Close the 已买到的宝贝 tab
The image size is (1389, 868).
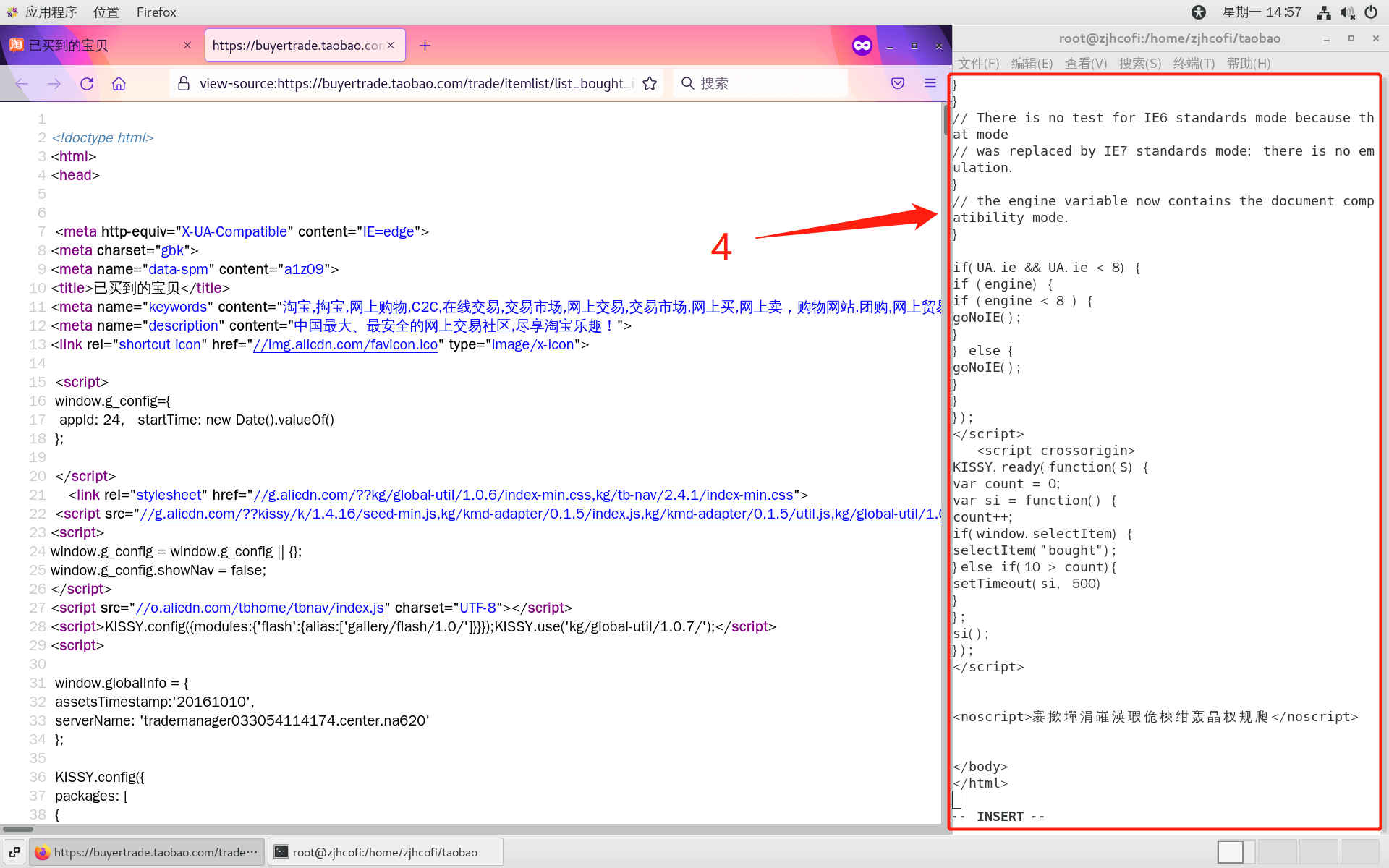(x=187, y=46)
